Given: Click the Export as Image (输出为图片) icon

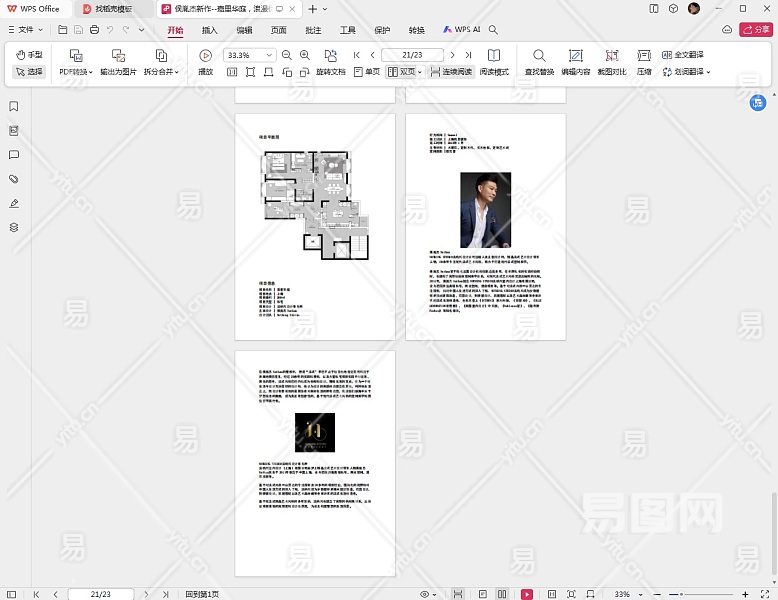Looking at the screenshot, I should [x=118, y=56].
